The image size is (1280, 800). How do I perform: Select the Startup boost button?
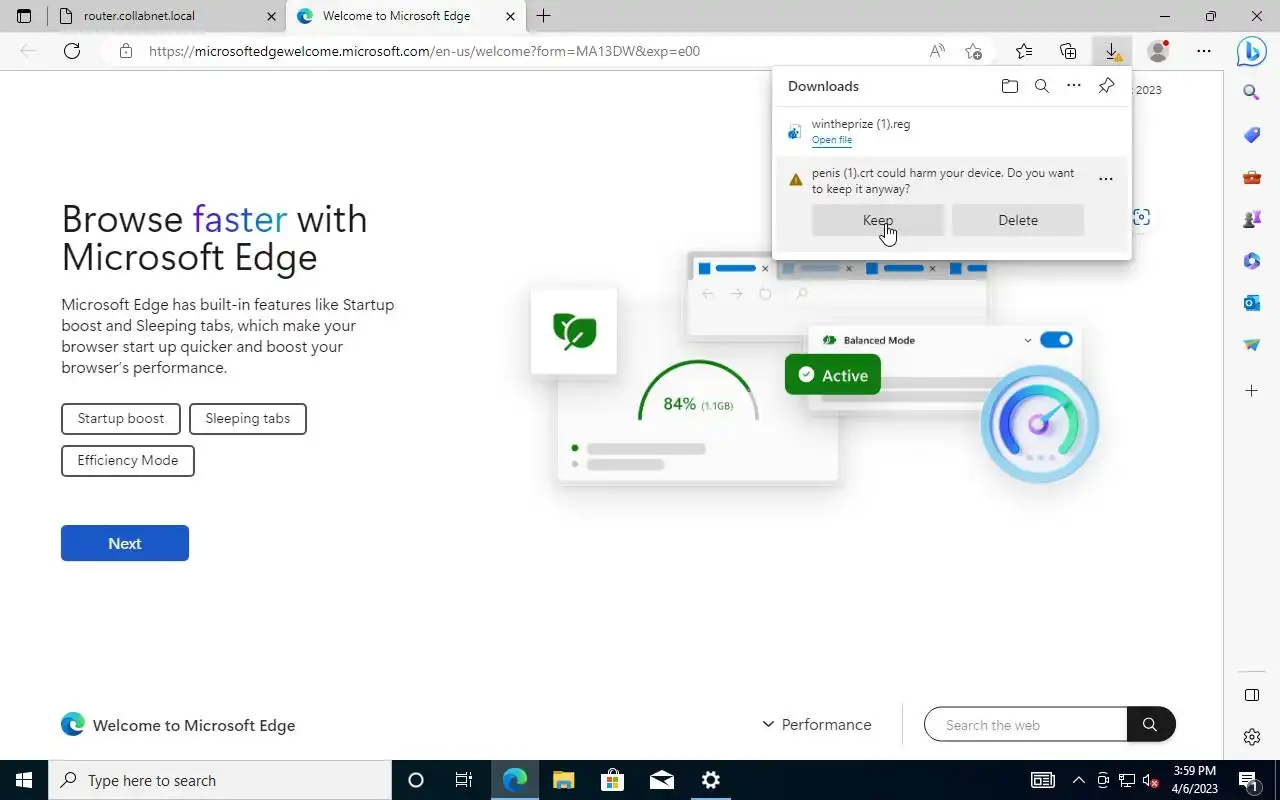click(x=121, y=418)
